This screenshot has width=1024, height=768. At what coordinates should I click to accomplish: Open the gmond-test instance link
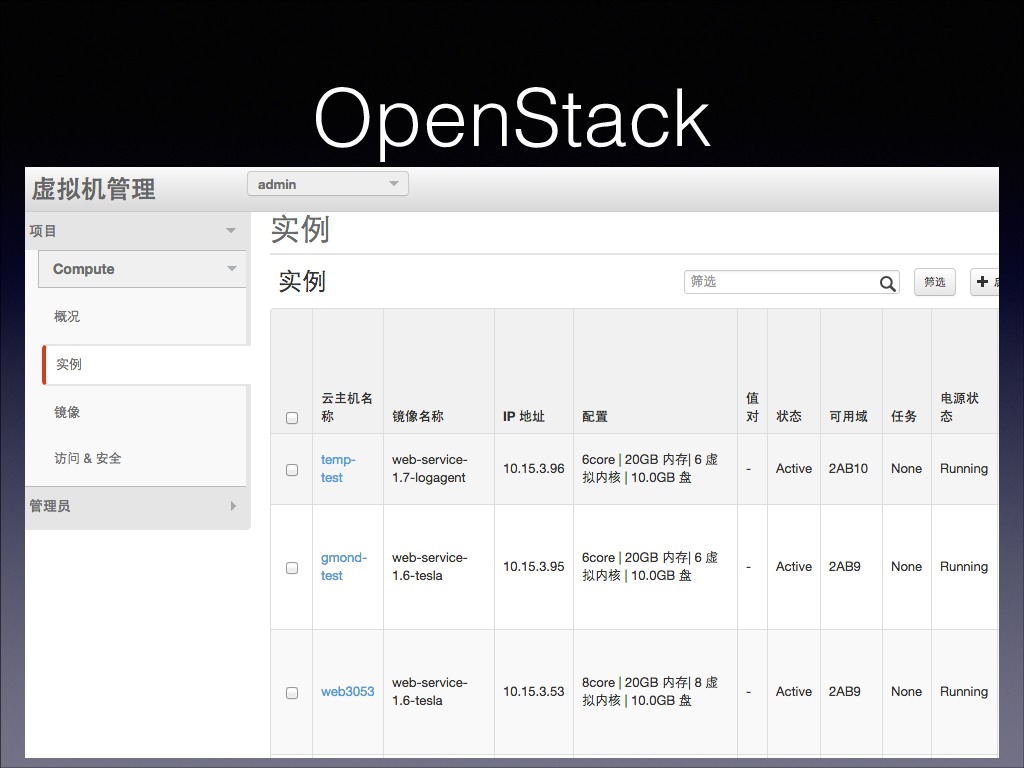click(344, 567)
